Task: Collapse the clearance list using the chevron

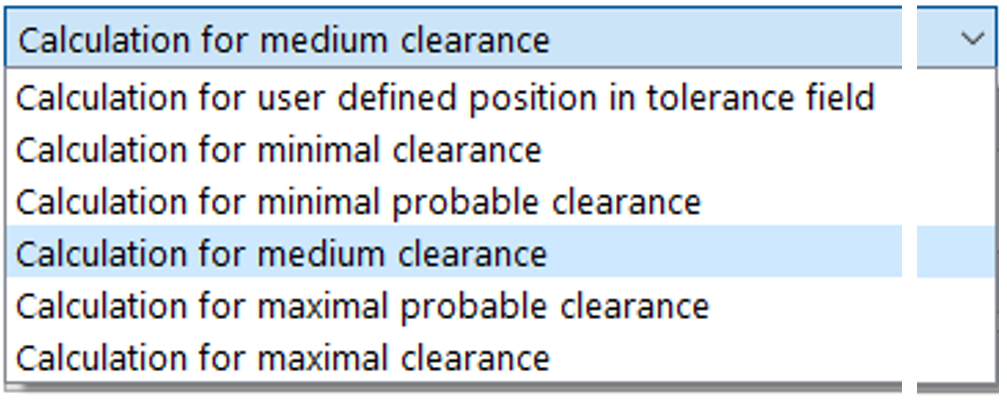Action: 971,39
